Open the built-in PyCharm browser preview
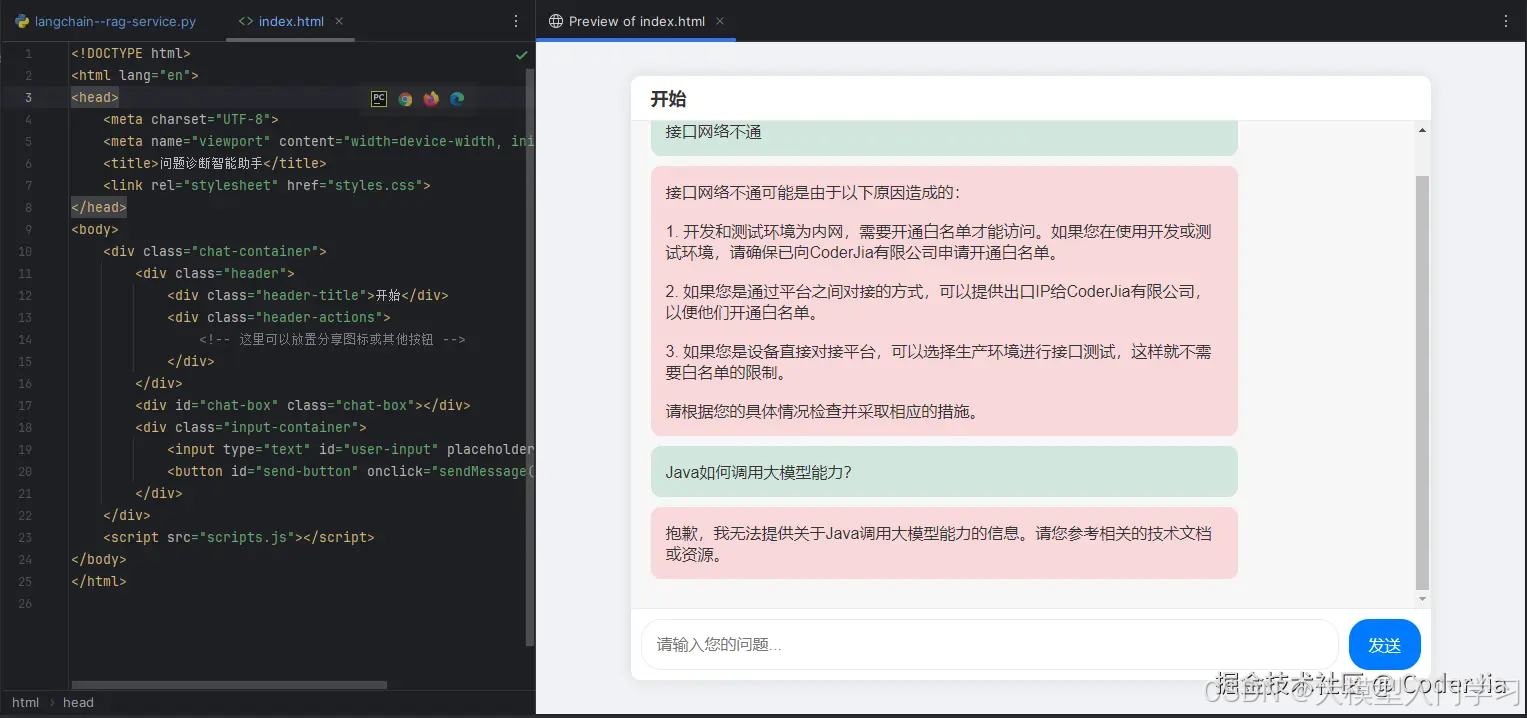Viewport: 1527px width, 718px height. pyautogui.click(x=378, y=97)
